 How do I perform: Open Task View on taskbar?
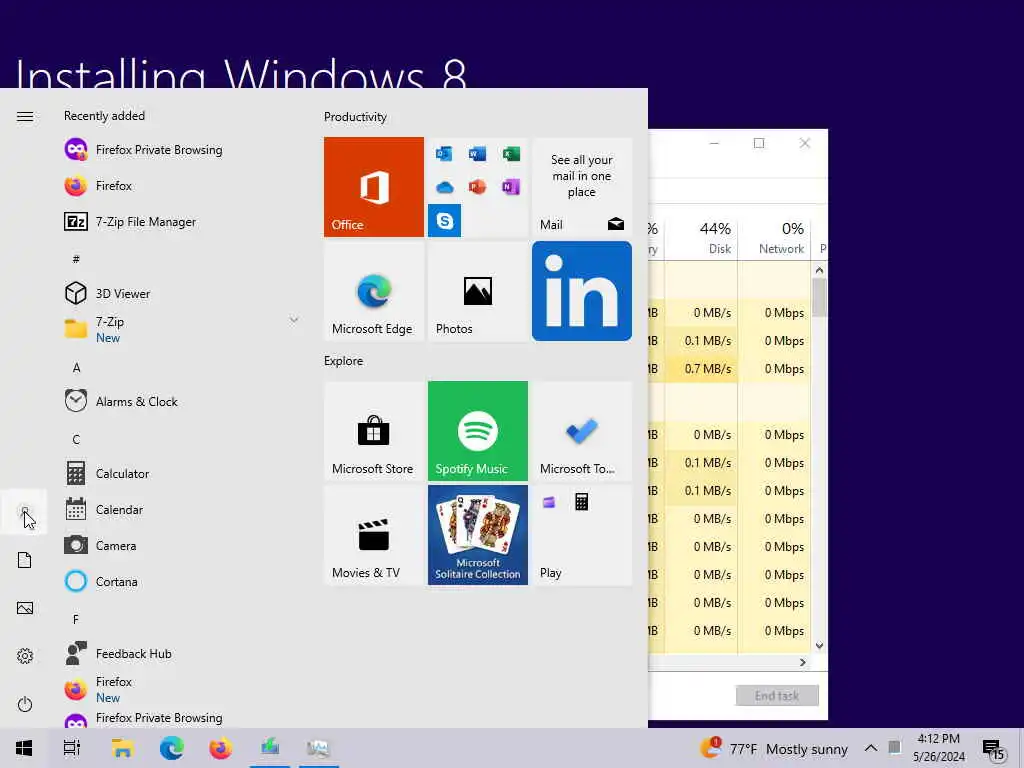(x=72, y=748)
